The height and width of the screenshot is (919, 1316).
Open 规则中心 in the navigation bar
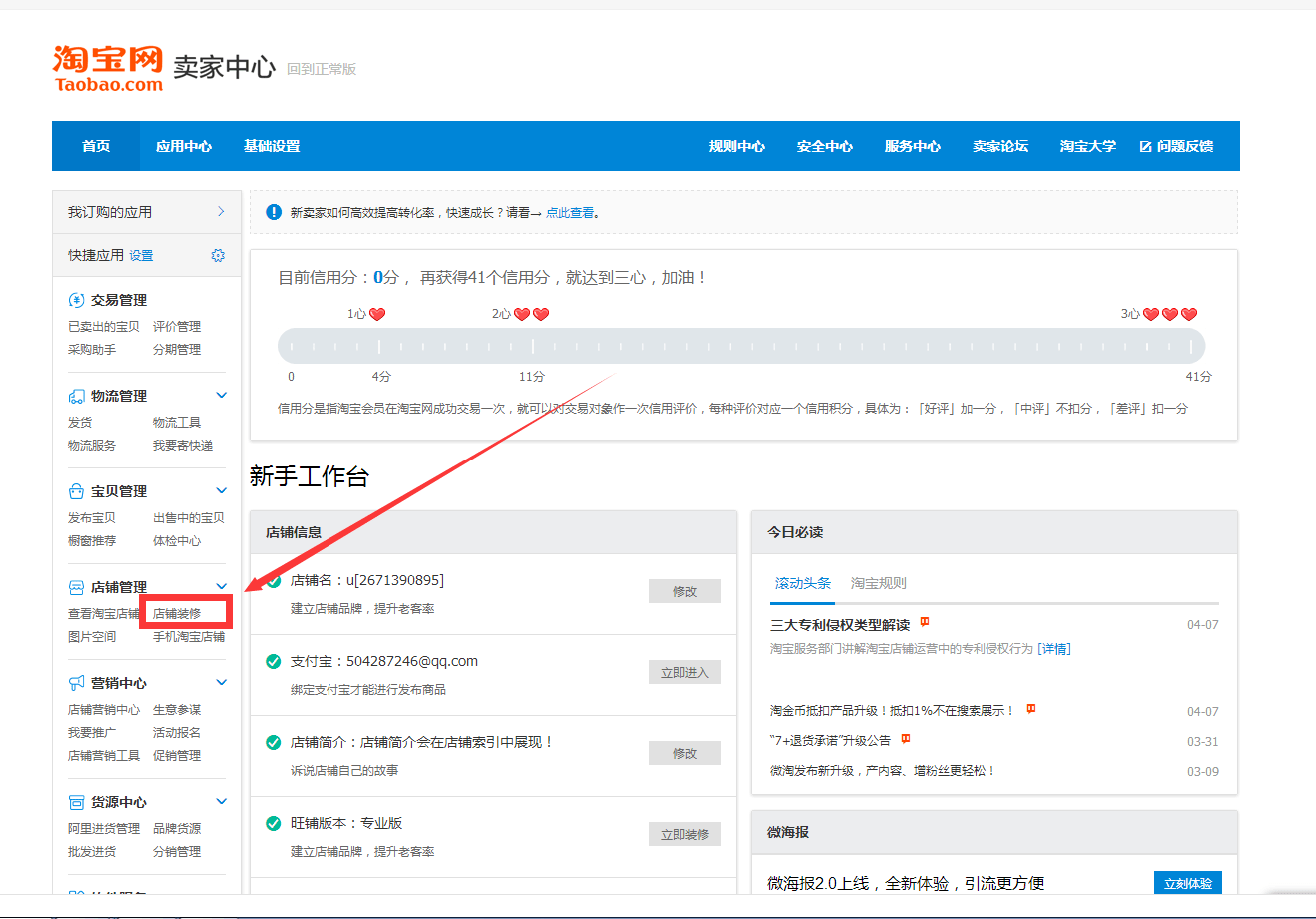(737, 146)
